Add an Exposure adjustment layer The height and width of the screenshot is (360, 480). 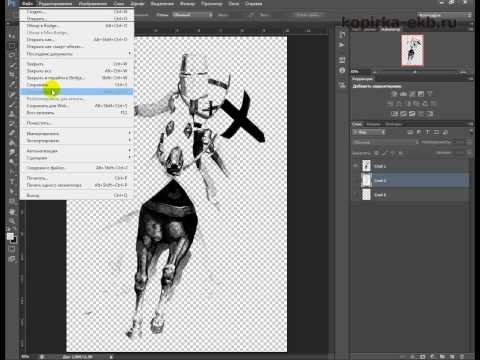pos(421,94)
